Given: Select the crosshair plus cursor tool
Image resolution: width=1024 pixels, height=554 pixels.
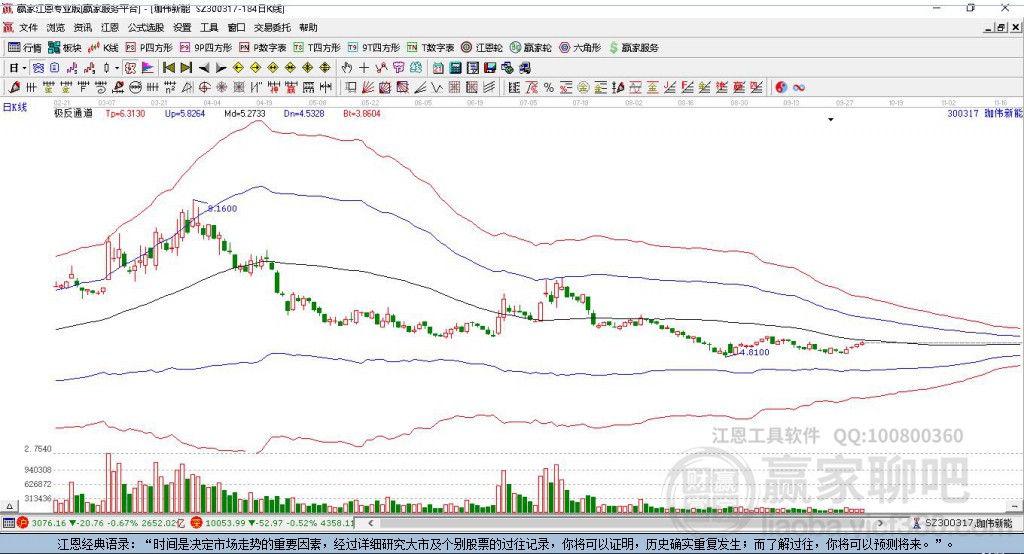Looking at the screenshot, I should click(x=364, y=68).
